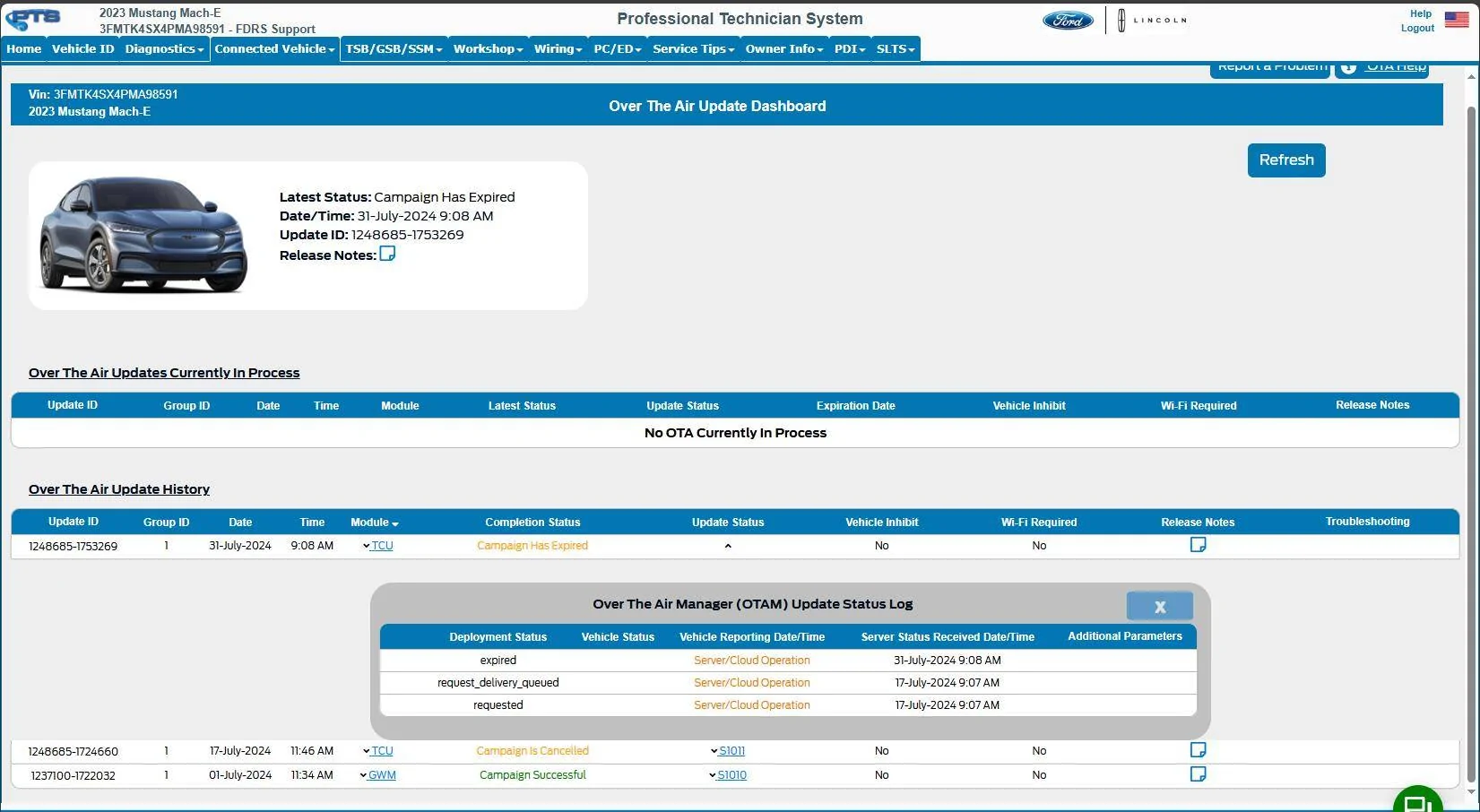Click the 'expired' deployment status entry
The image size is (1480, 812).
[498, 661]
